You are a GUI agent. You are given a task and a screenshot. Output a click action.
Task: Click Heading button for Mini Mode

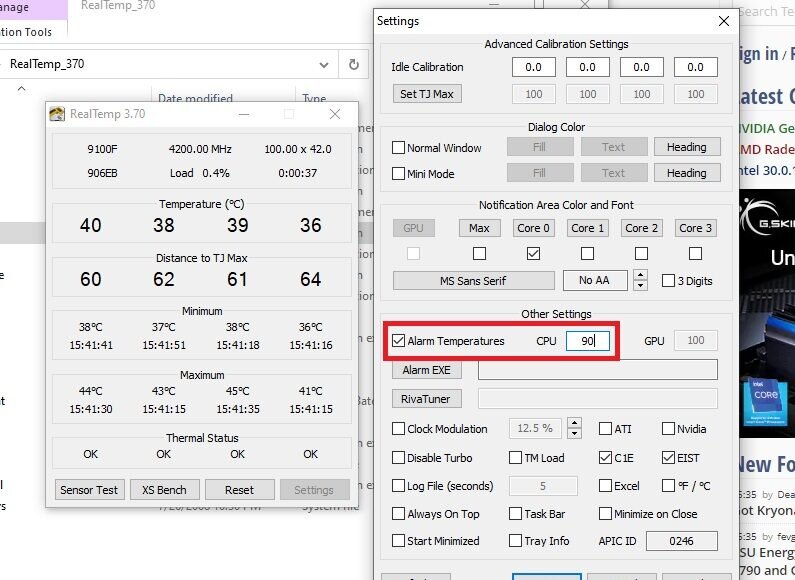tap(686, 173)
